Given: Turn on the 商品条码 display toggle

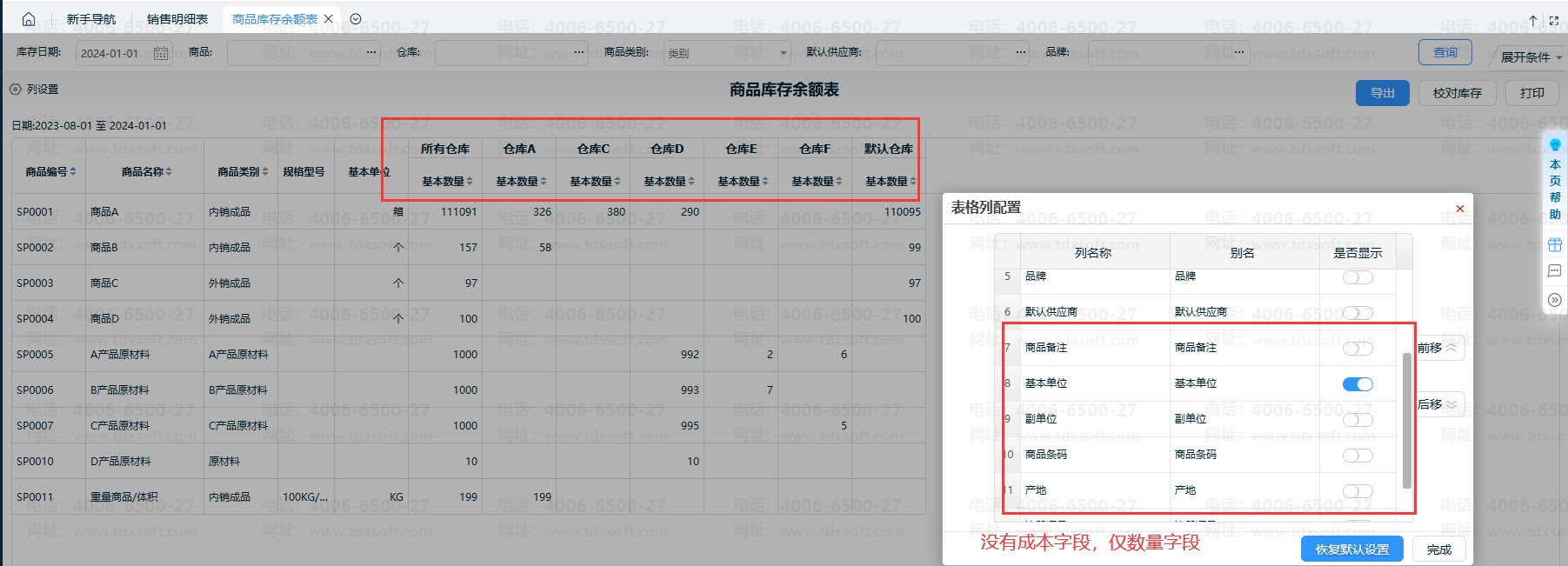Looking at the screenshot, I should tap(1357, 456).
